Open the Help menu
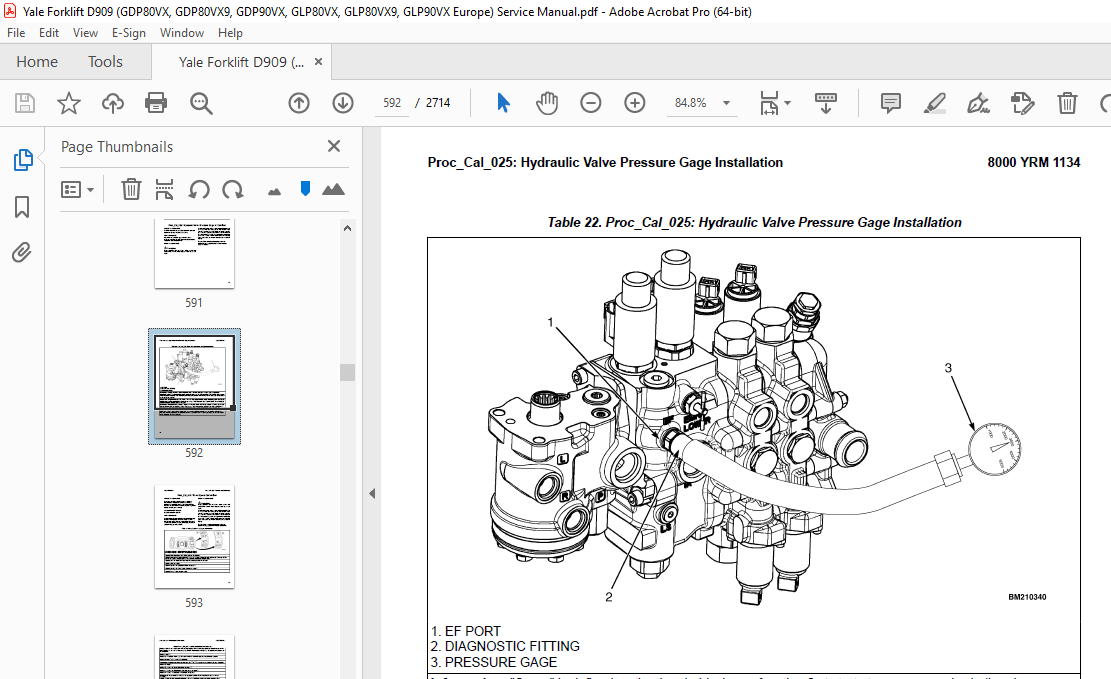 click(230, 33)
